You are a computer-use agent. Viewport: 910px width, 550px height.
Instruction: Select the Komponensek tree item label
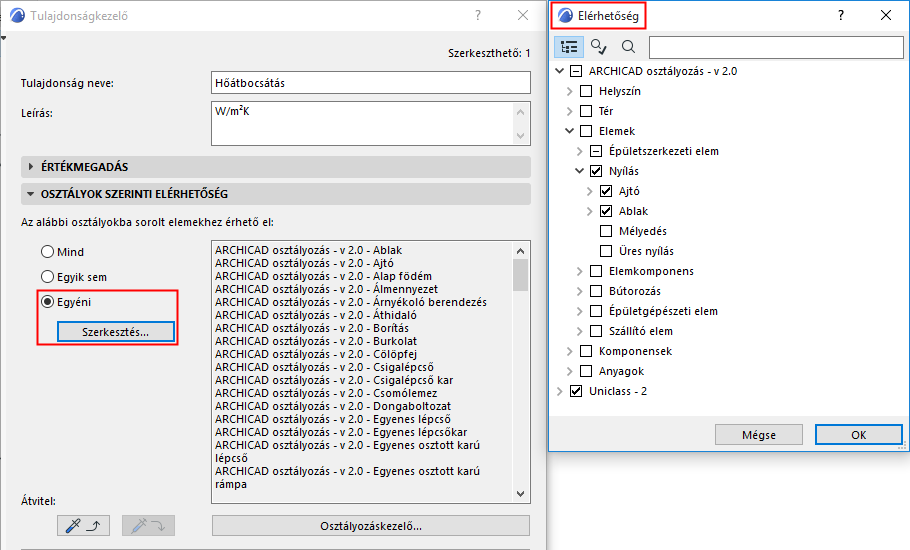tap(635, 351)
